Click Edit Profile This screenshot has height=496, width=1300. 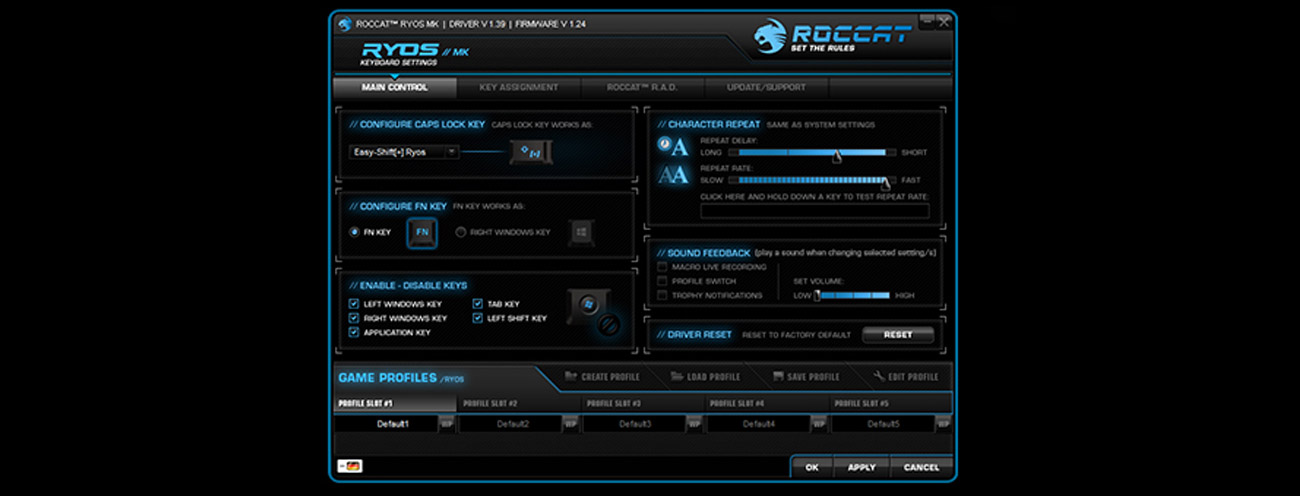tap(905, 377)
